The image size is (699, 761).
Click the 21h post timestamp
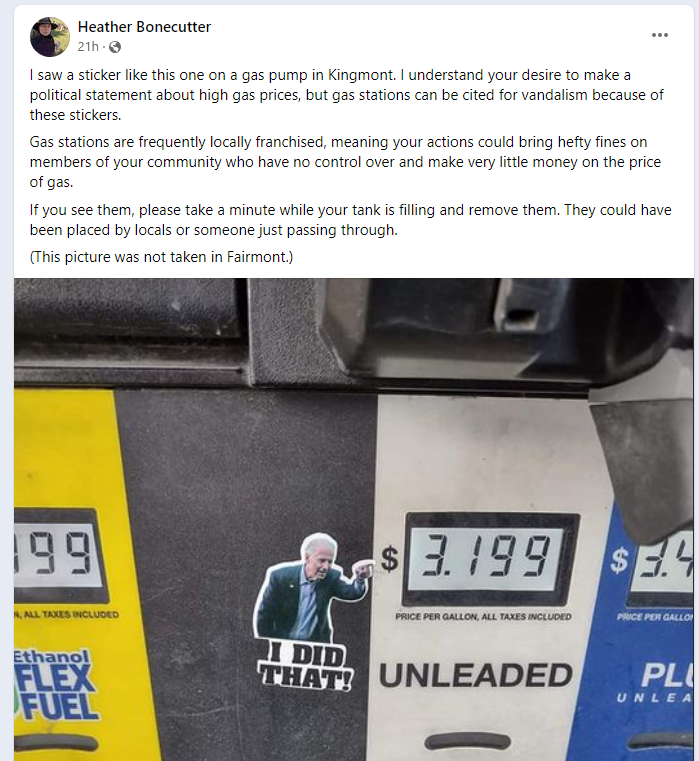click(88, 47)
